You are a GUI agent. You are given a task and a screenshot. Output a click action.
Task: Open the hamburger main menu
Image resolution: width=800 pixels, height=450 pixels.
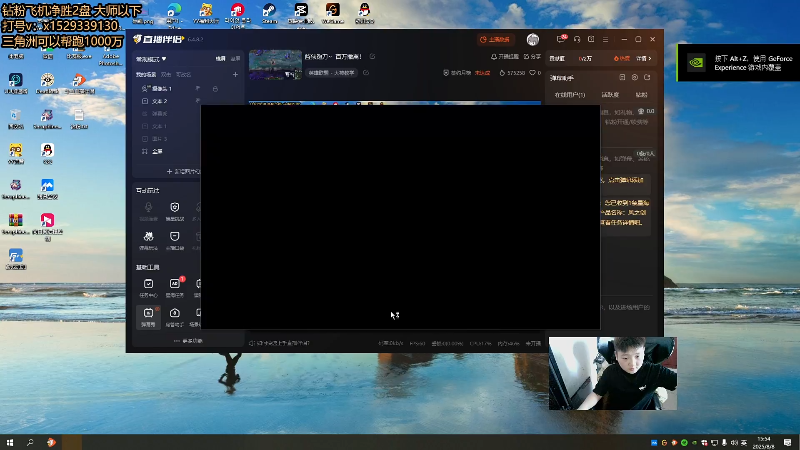click(x=605, y=39)
